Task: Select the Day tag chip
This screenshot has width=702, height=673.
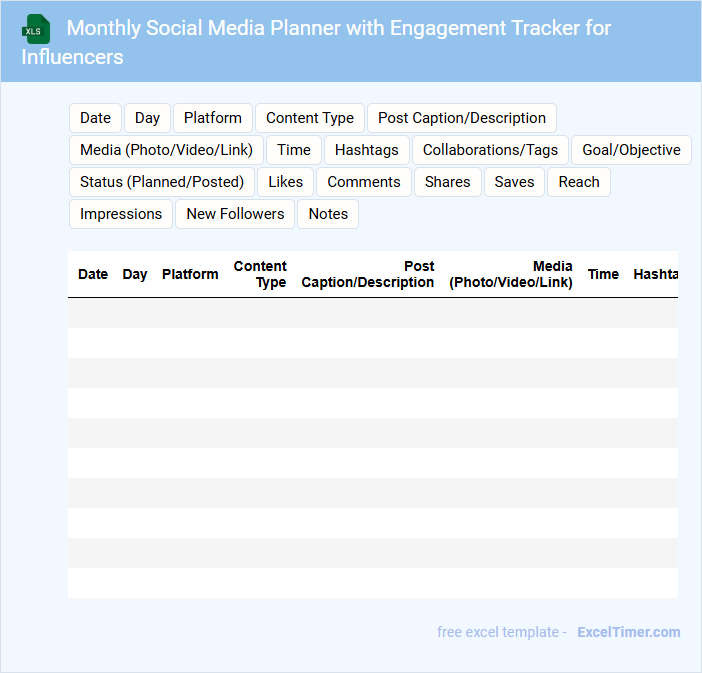Action: [147, 118]
